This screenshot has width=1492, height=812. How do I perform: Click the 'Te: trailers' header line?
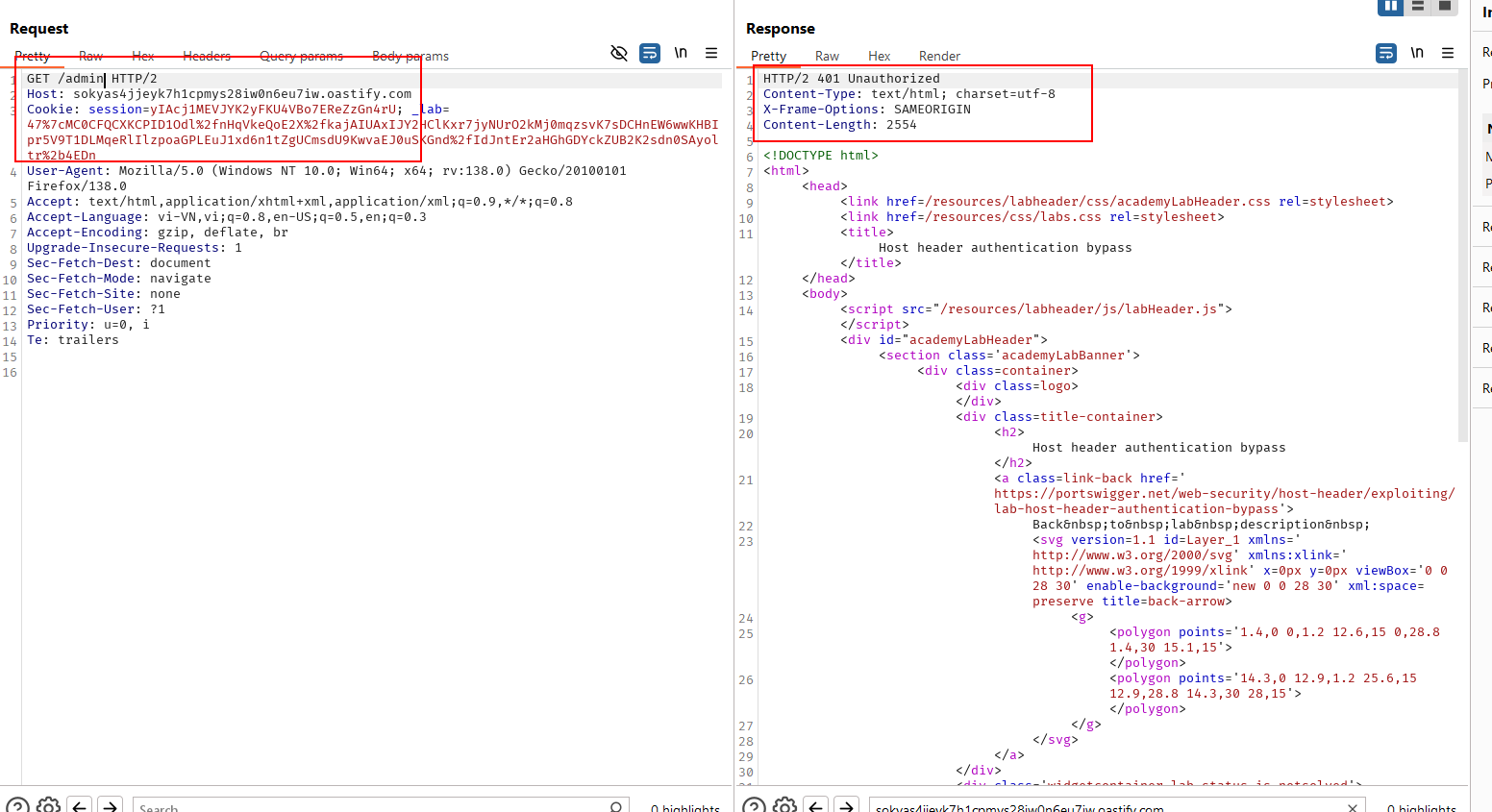point(73,340)
